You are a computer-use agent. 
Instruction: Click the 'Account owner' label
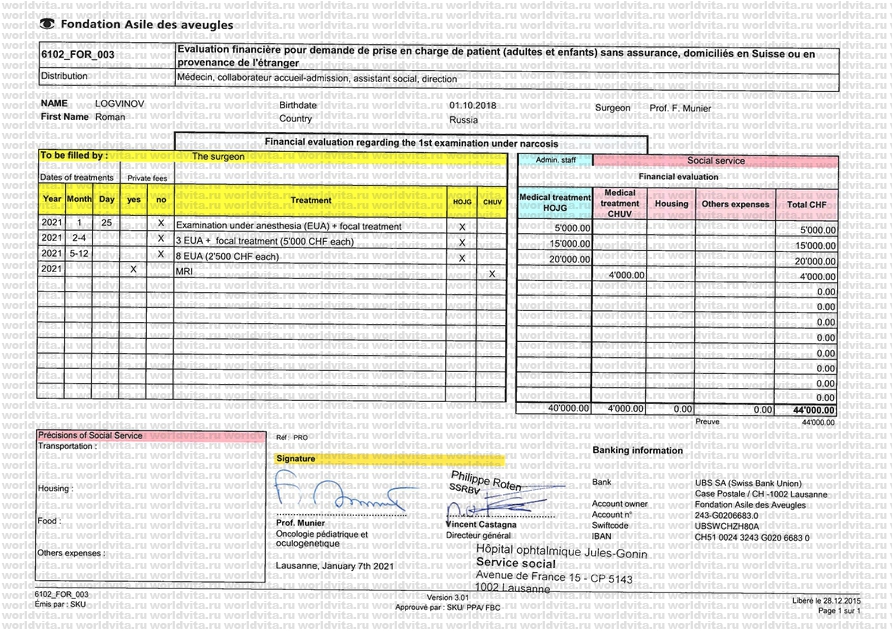pos(620,504)
